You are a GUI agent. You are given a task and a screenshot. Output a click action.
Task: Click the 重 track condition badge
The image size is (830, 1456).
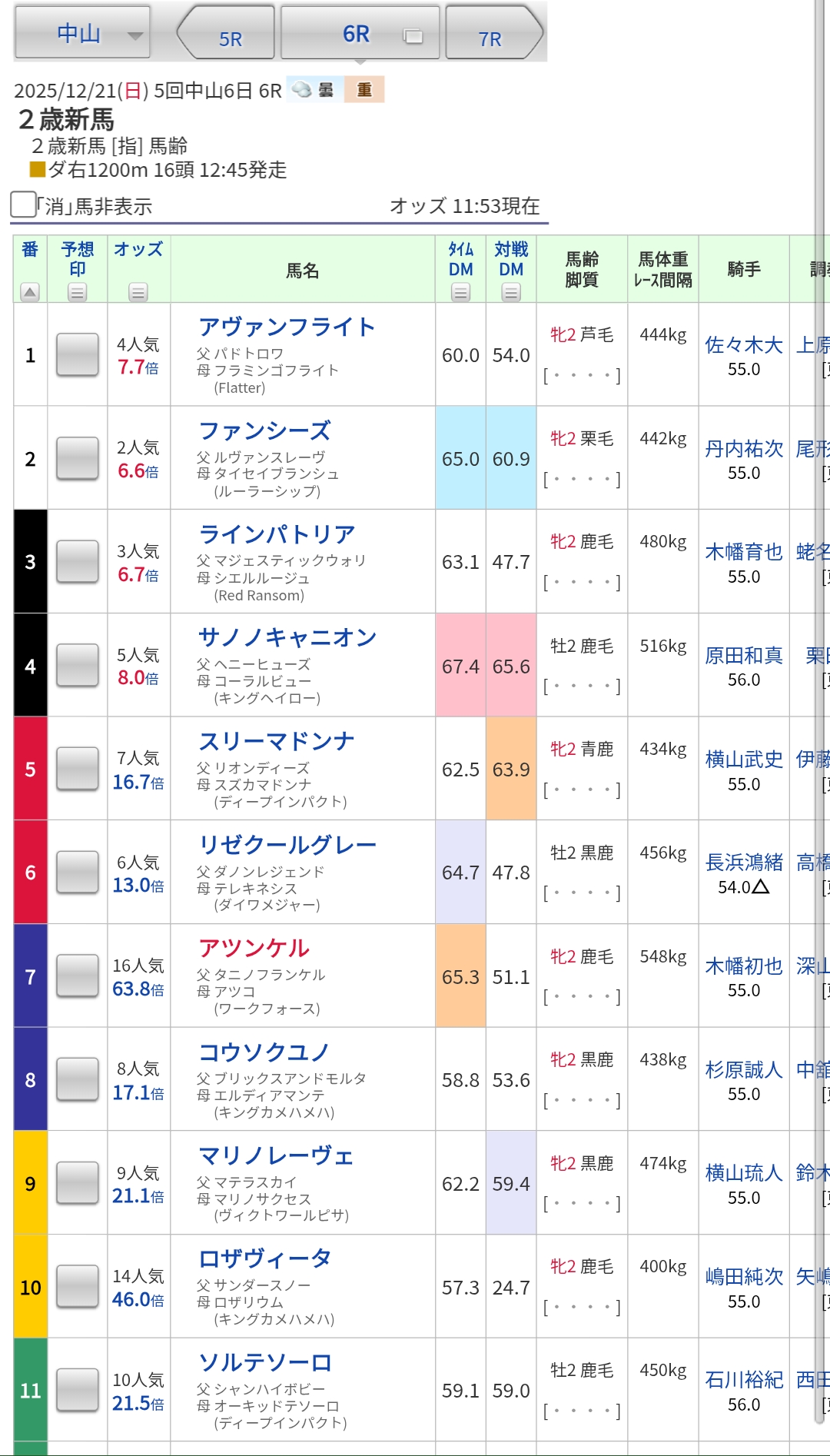pyautogui.click(x=364, y=90)
